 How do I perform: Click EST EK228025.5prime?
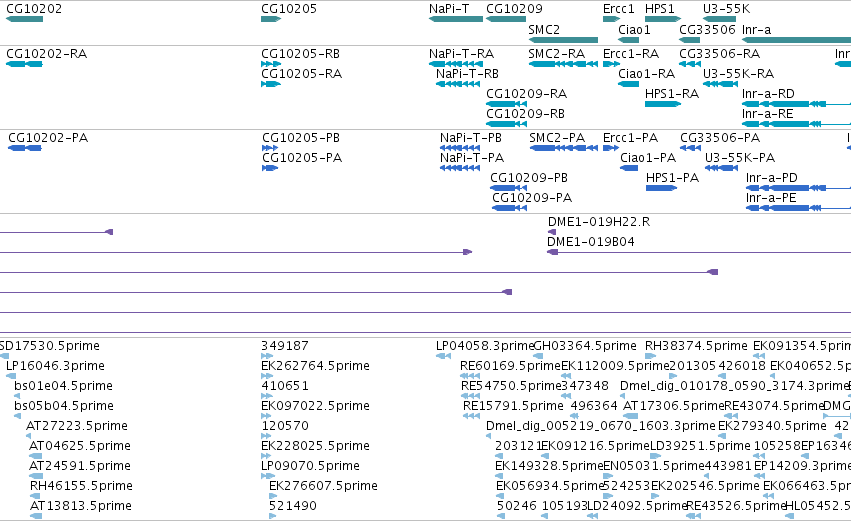[315, 446]
